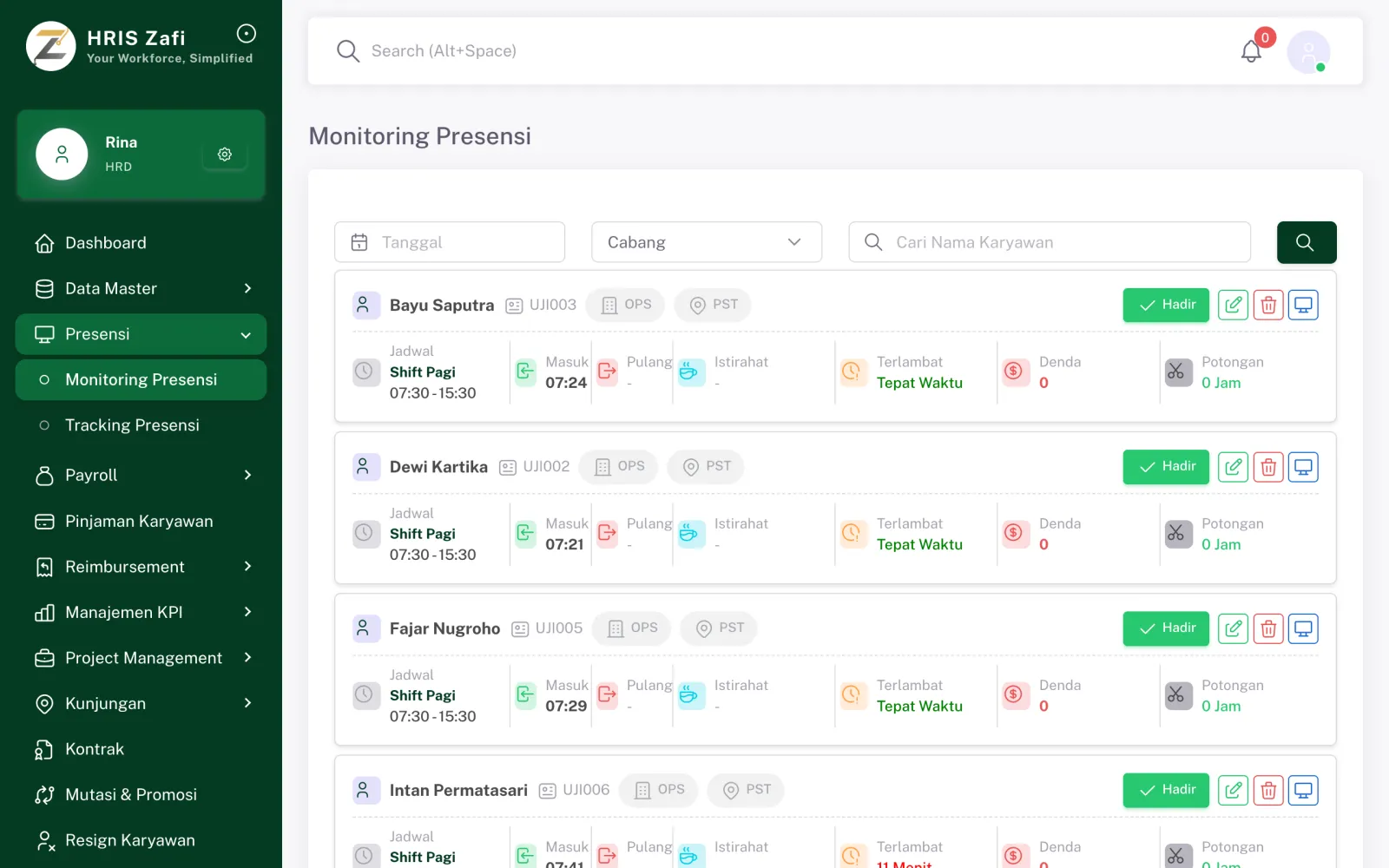This screenshot has width=1389, height=868.
Task: Delete Fajar Nugroho's attendance record
Action: click(x=1268, y=628)
